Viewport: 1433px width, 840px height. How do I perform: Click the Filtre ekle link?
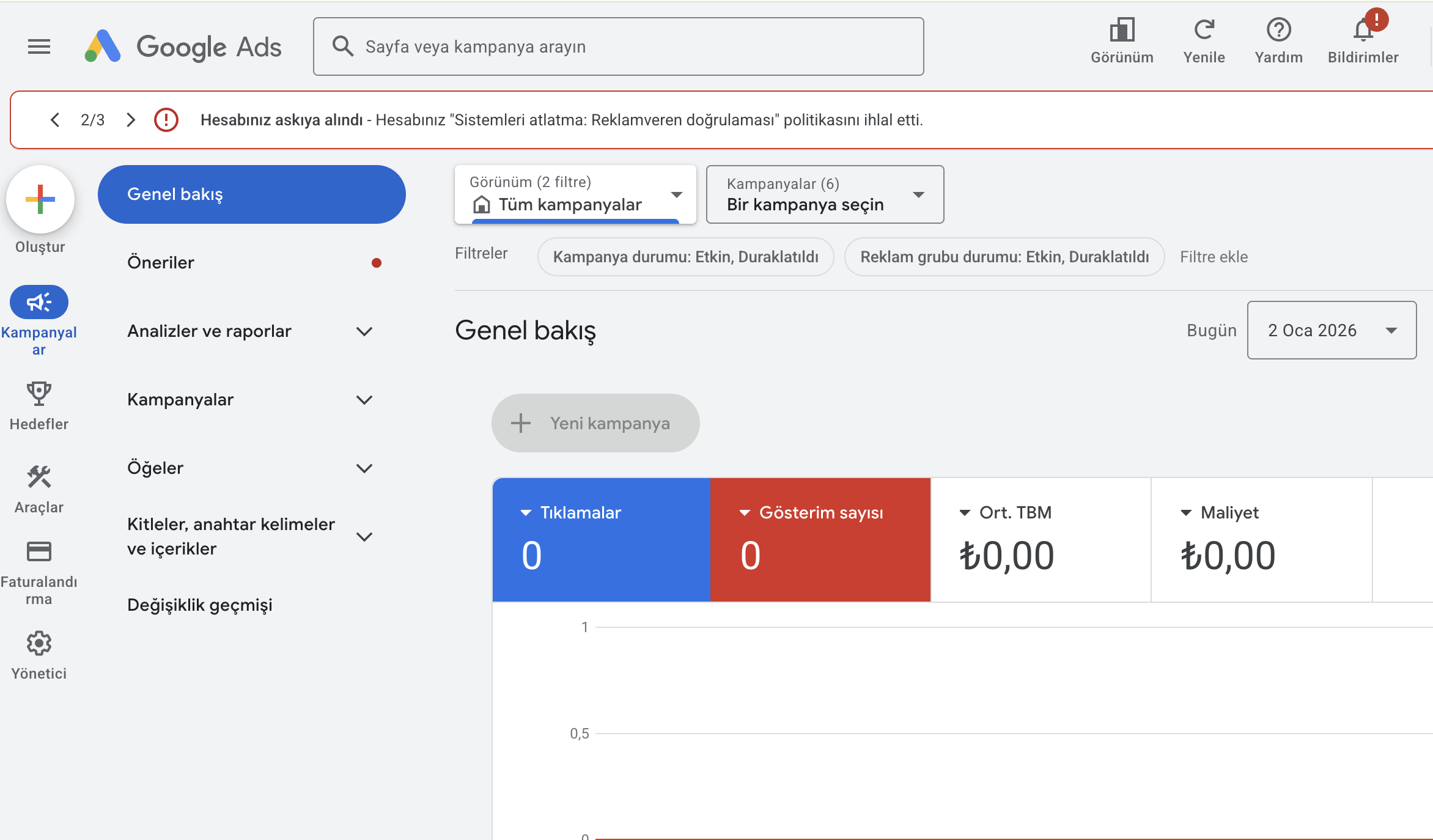click(1214, 257)
